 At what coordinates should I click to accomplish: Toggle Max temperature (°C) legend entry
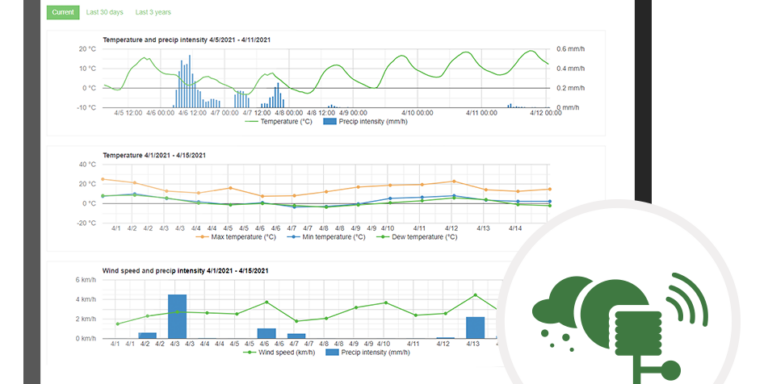(x=236, y=237)
